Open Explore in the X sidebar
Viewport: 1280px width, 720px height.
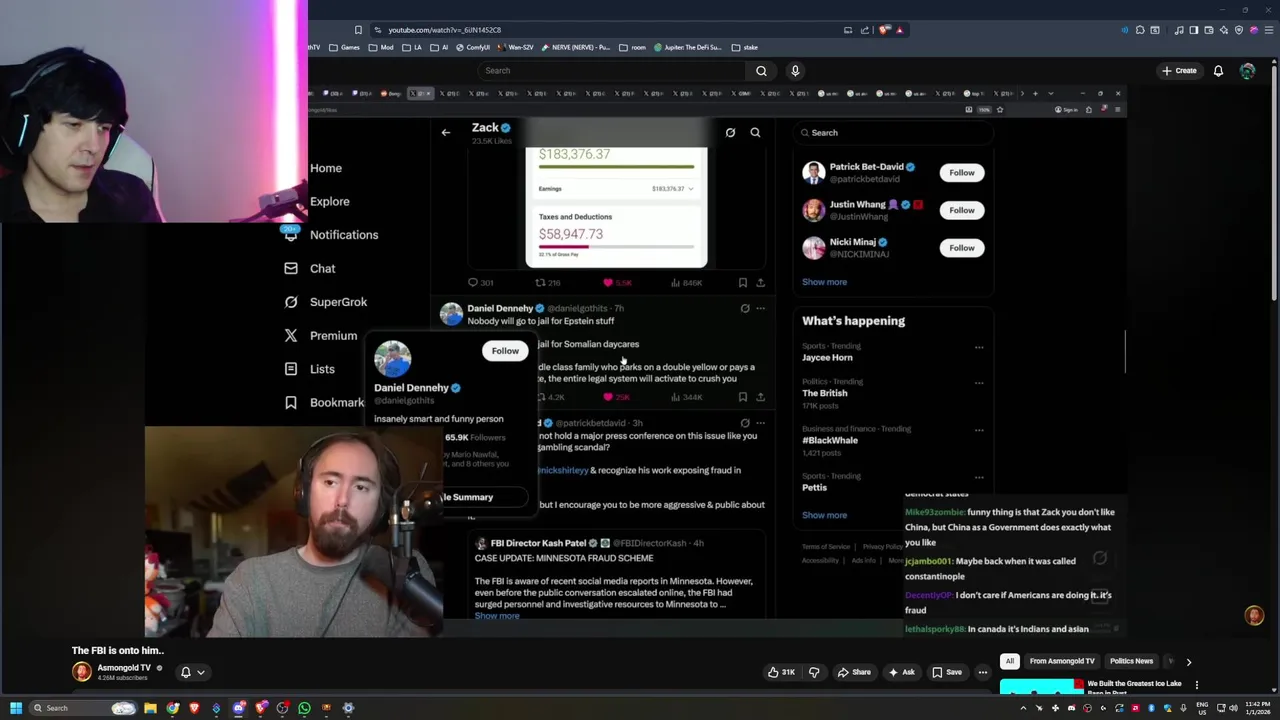coord(330,201)
